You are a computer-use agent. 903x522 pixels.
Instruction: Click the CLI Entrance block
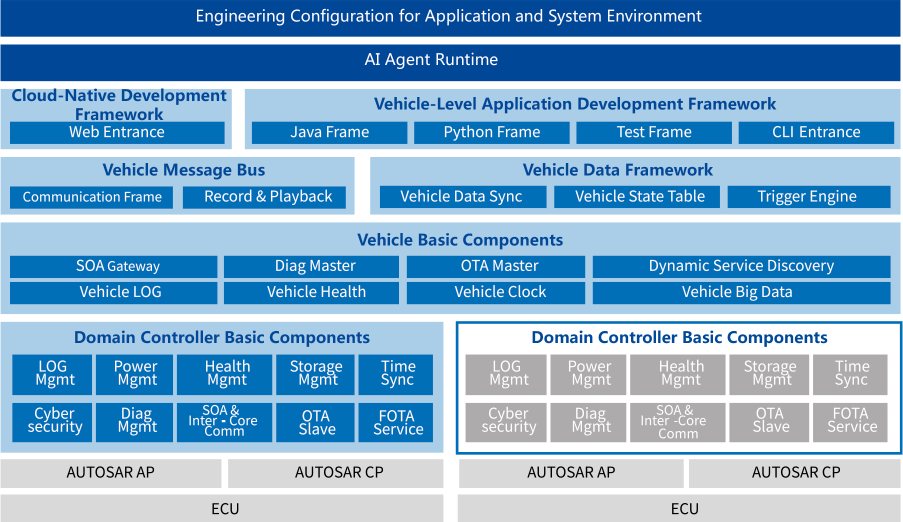tap(817, 133)
